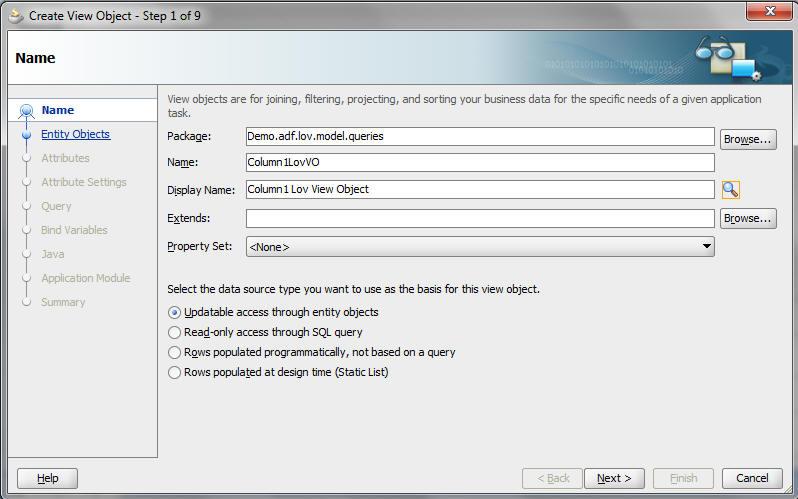Open Help for this wizard
Viewport: 798px width, 499px height.
pos(47,478)
